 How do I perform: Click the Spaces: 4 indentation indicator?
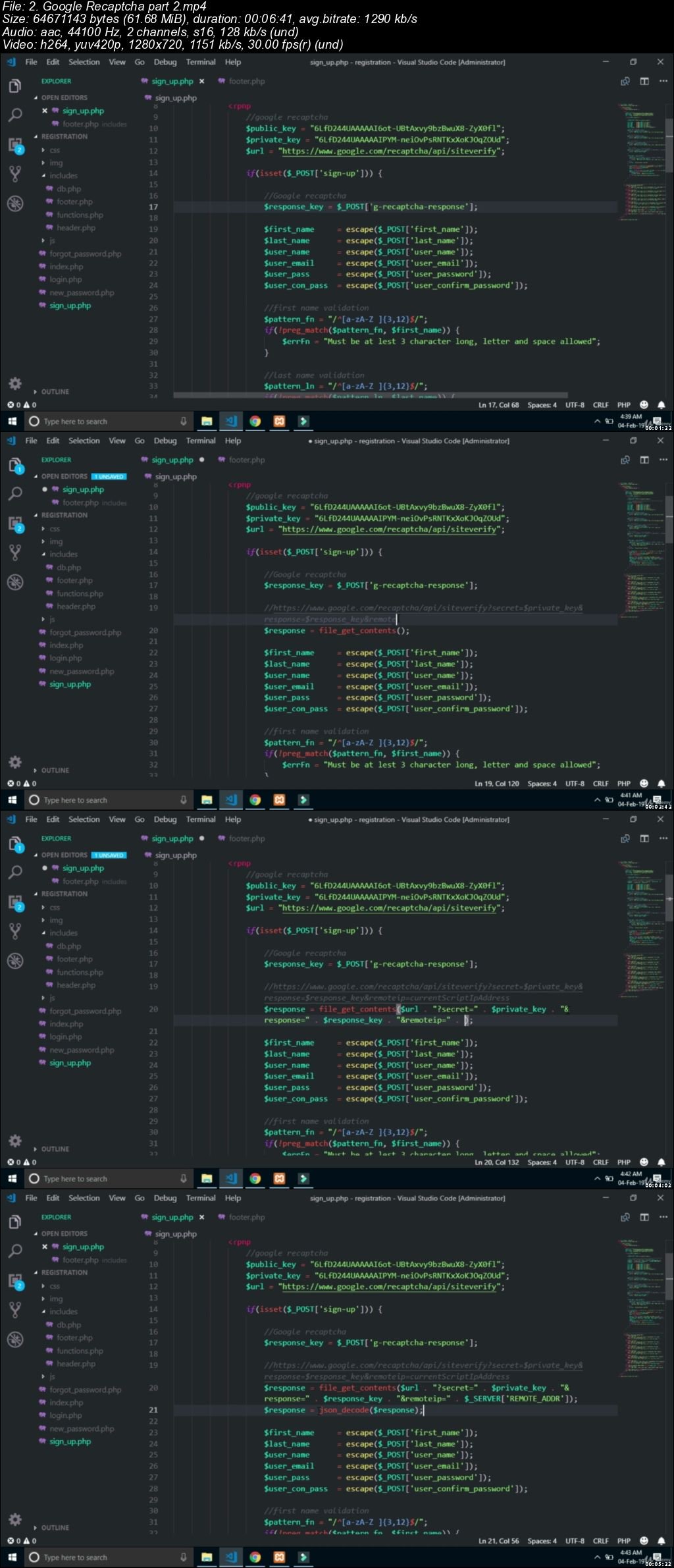pyautogui.click(x=542, y=405)
